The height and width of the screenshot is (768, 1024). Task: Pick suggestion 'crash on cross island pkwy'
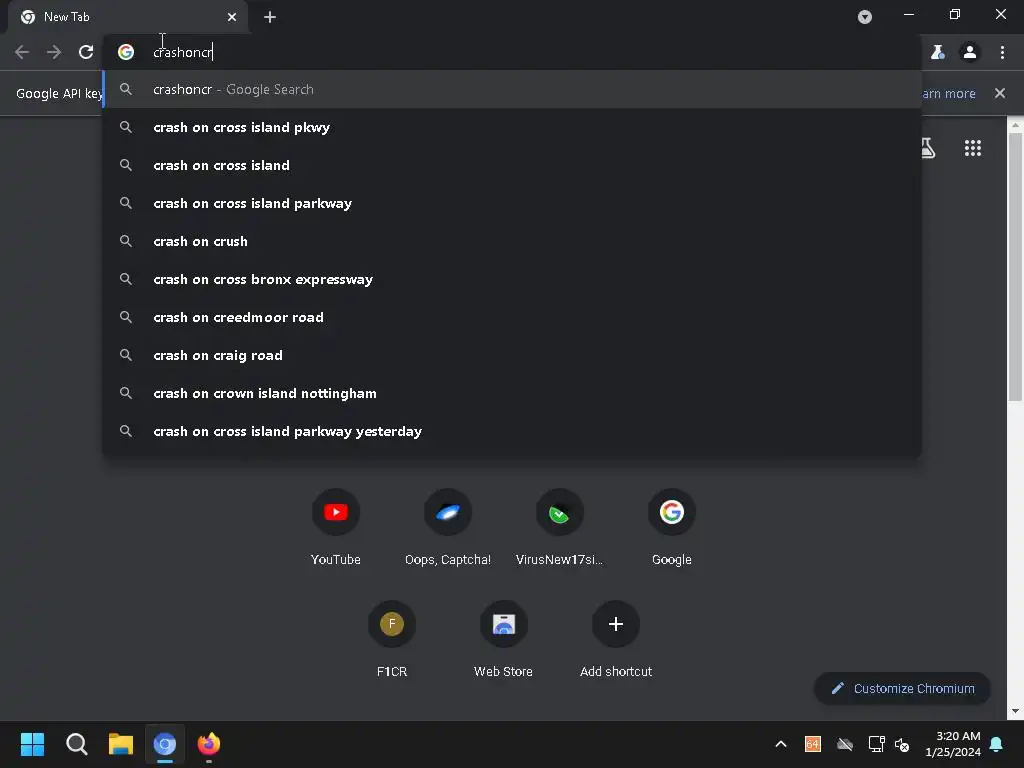click(512, 127)
